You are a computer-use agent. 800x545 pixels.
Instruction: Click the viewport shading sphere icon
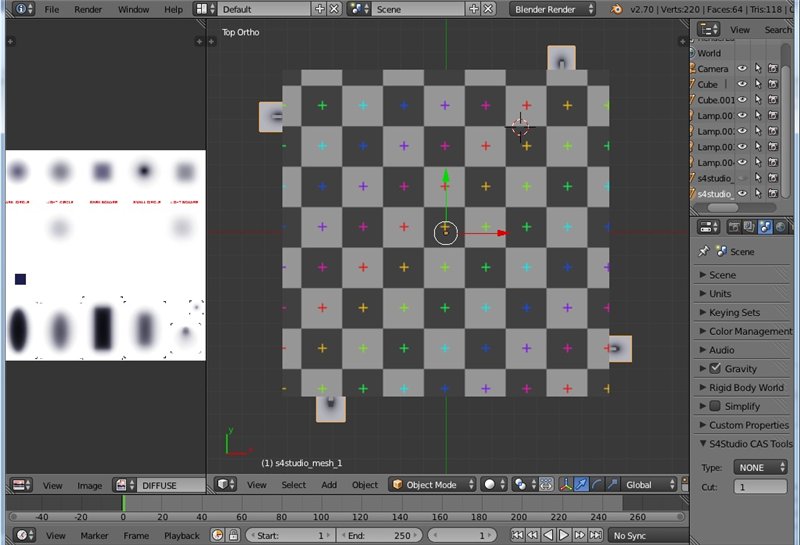click(x=490, y=485)
